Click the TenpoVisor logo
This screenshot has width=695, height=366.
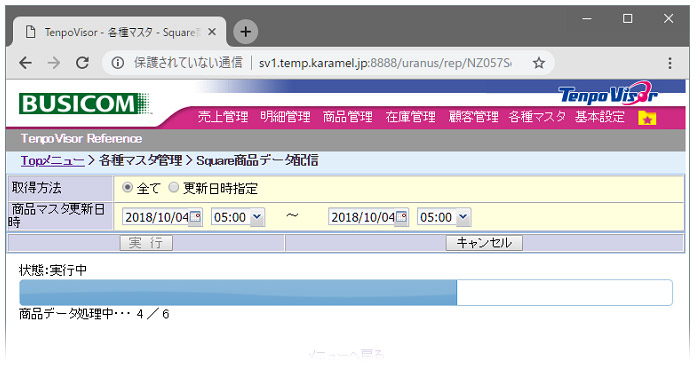[x=608, y=93]
